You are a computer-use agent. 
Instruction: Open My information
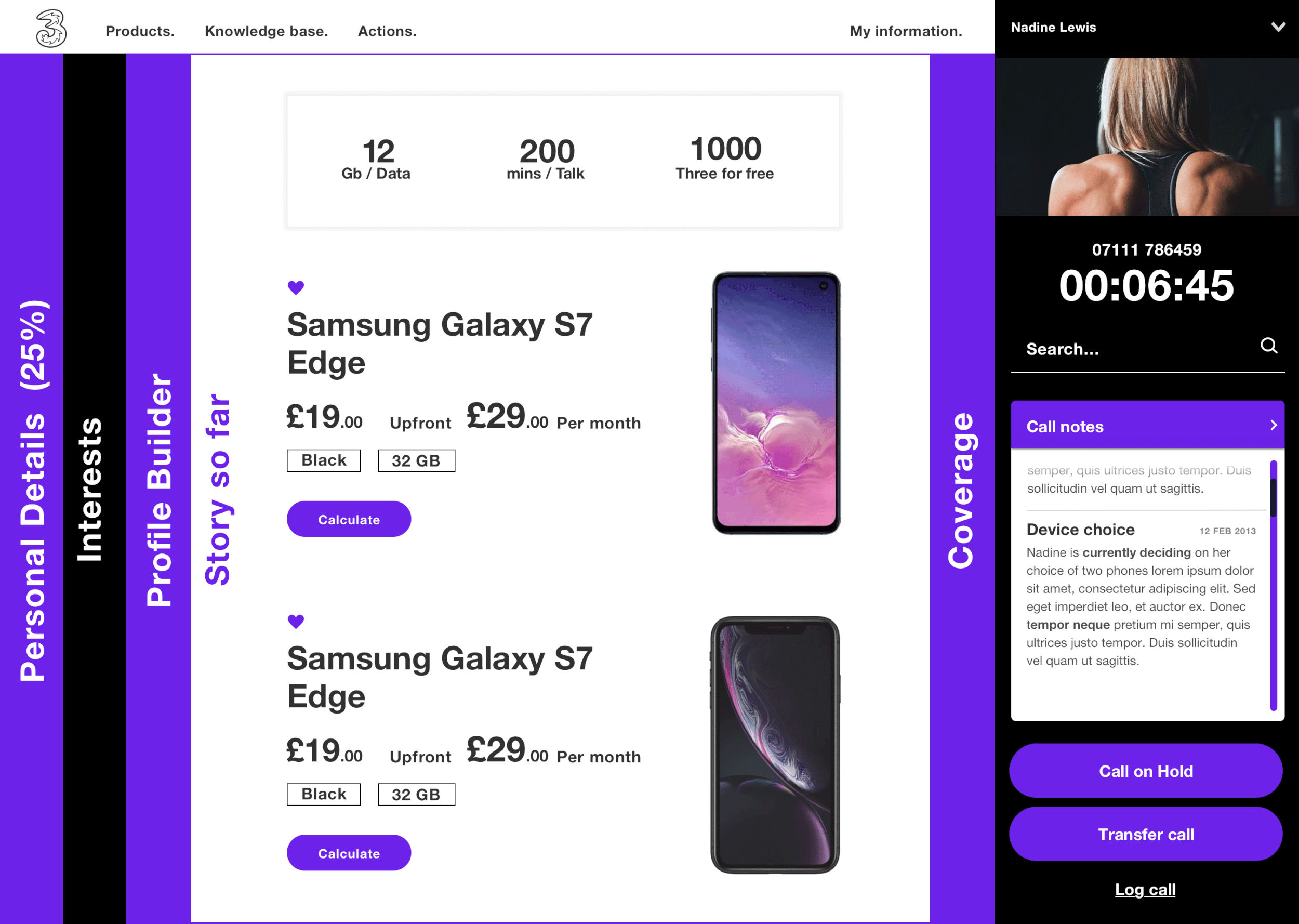click(x=906, y=31)
